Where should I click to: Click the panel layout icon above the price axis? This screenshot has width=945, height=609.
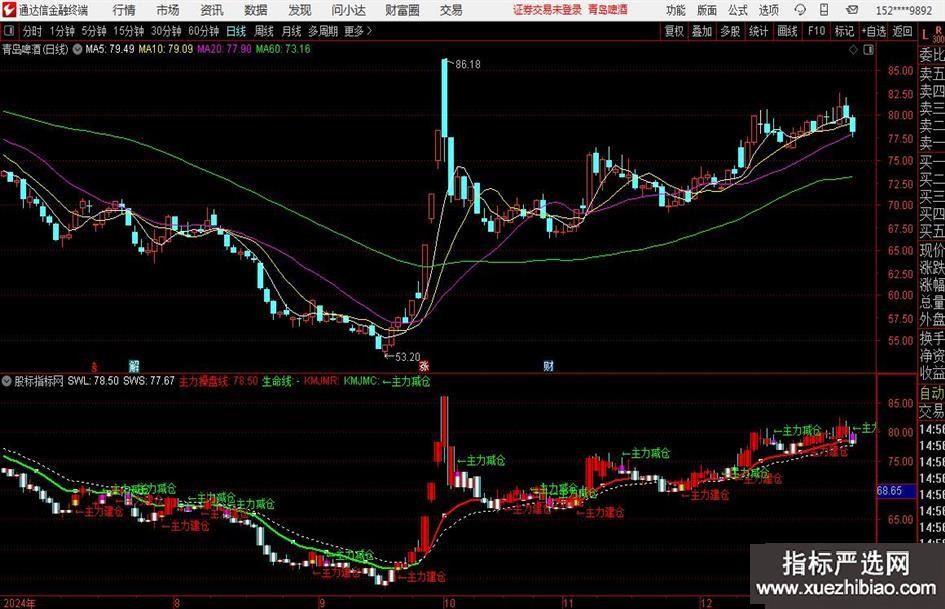868,50
